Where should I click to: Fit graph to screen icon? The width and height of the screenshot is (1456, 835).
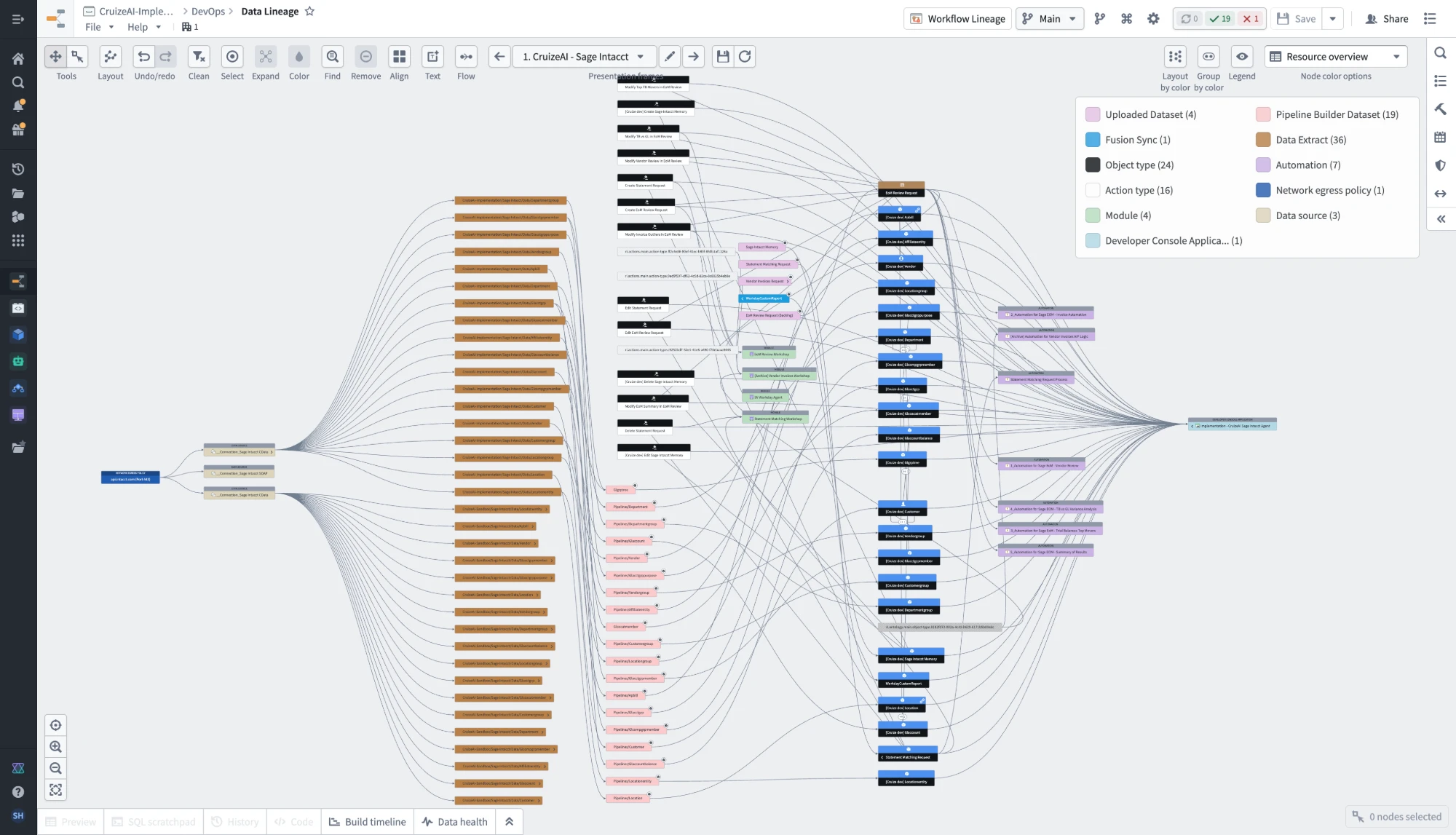click(56, 790)
